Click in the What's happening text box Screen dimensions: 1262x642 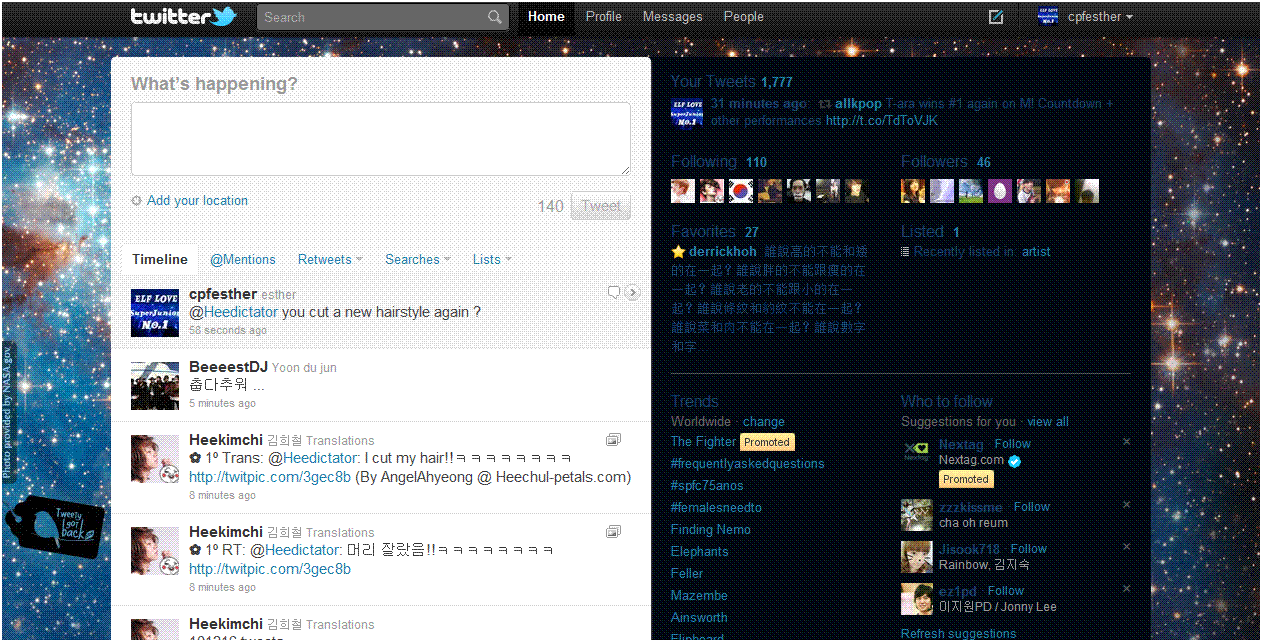tap(381, 139)
